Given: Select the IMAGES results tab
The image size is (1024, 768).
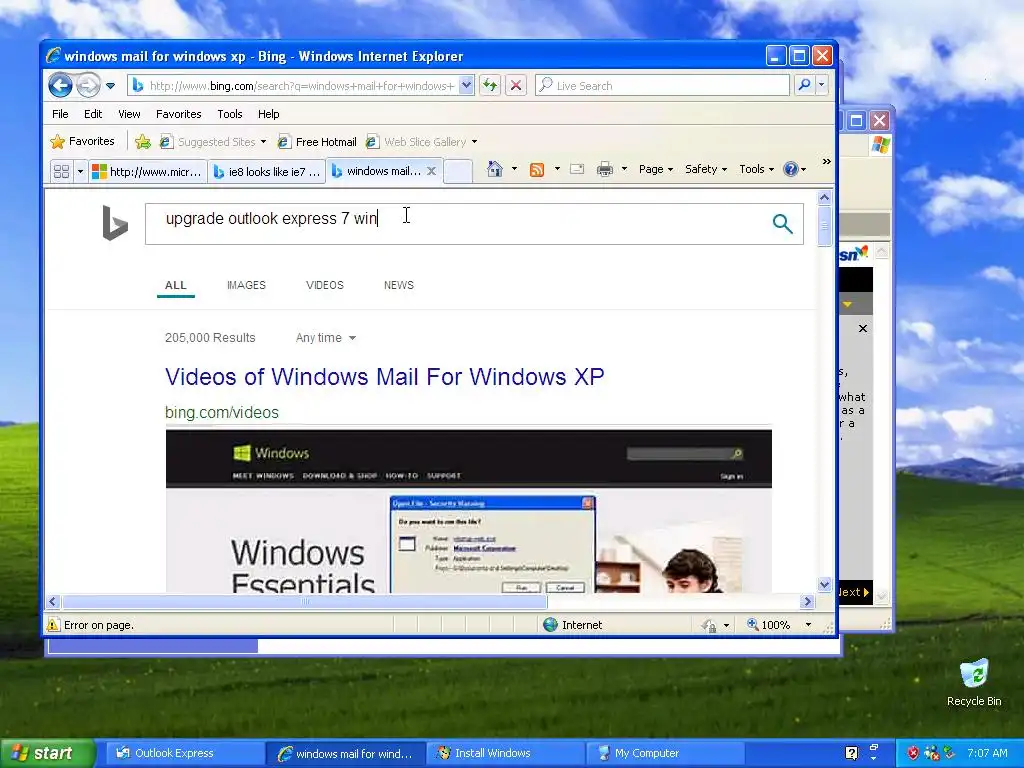Looking at the screenshot, I should pos(246,285).
